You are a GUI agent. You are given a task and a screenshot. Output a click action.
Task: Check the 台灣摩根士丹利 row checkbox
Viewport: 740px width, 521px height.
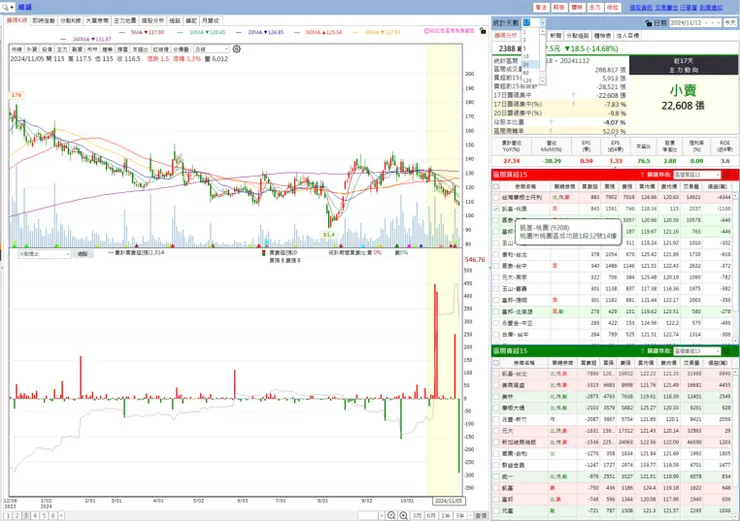coord(496,197)
